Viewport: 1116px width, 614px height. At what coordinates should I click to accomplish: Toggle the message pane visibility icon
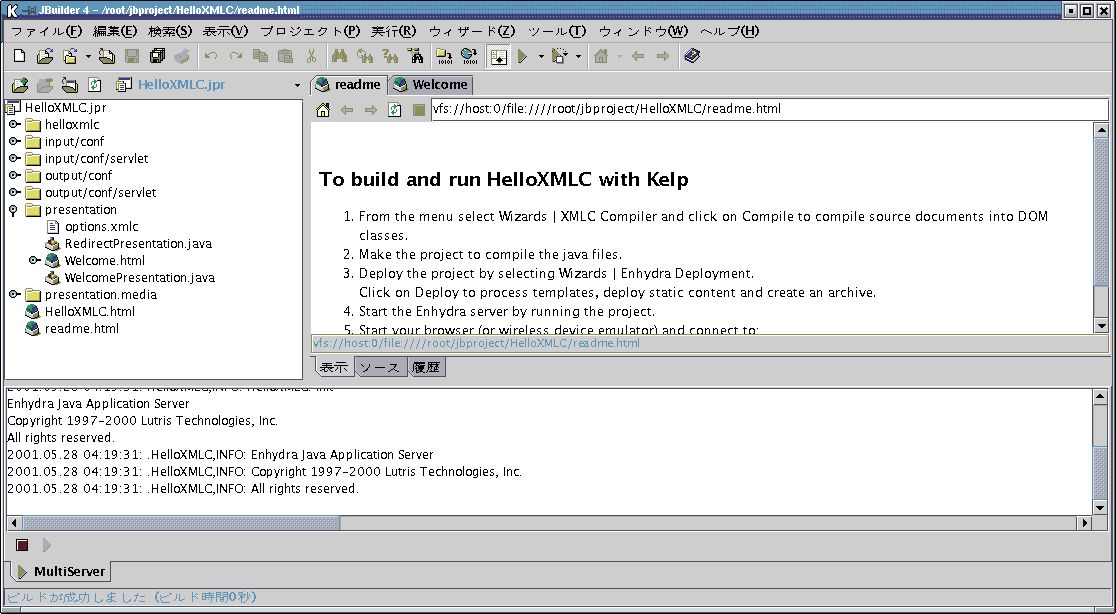coord(498,56)
